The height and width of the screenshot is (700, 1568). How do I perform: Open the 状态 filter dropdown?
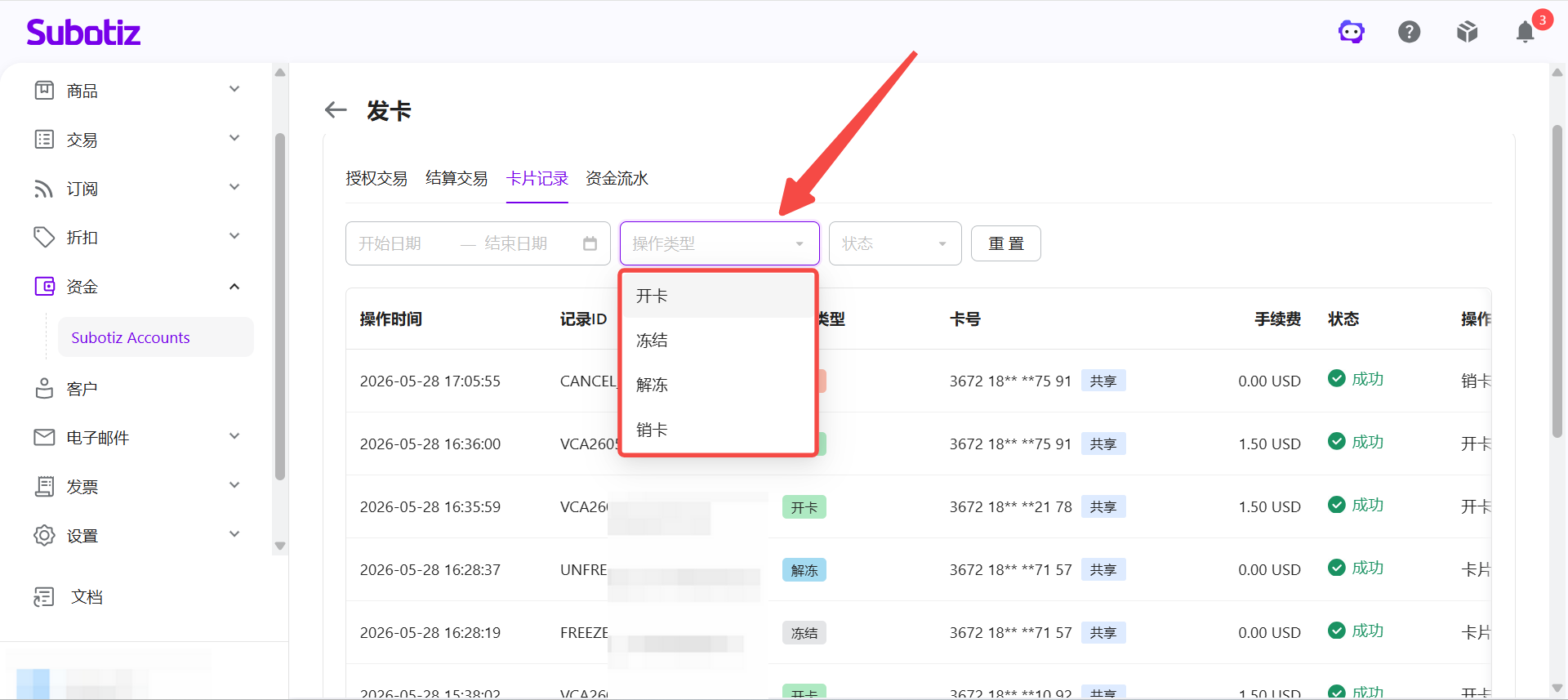coord(895,243)
